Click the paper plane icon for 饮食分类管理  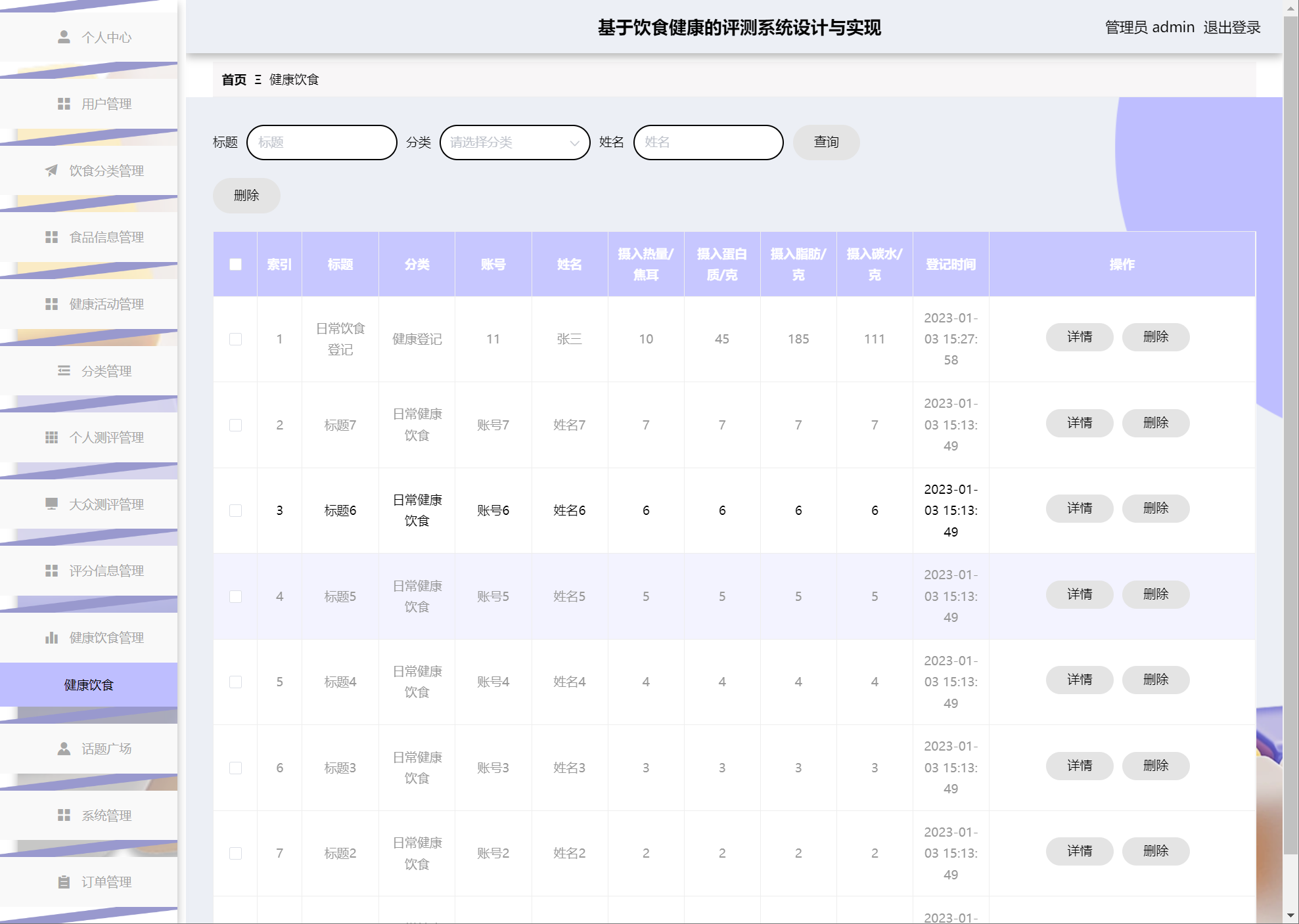[x=51, y=171]
